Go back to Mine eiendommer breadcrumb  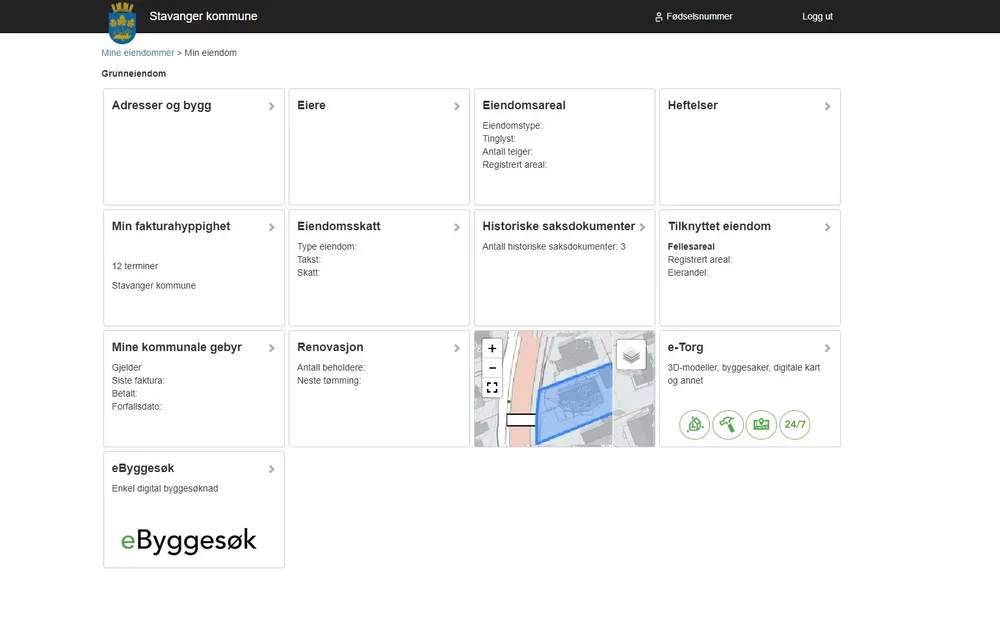pos(138,53)
